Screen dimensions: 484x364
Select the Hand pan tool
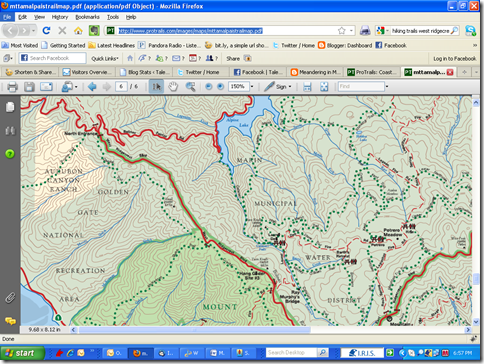pyautogui.click(x=173, y=87)
